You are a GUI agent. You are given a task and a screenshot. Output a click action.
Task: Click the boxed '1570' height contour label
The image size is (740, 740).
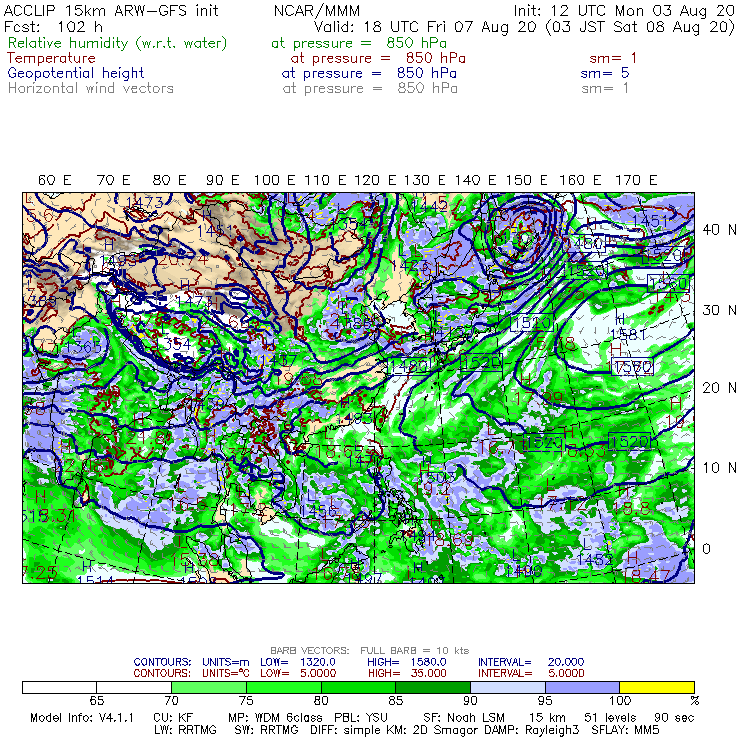[633, 366]
